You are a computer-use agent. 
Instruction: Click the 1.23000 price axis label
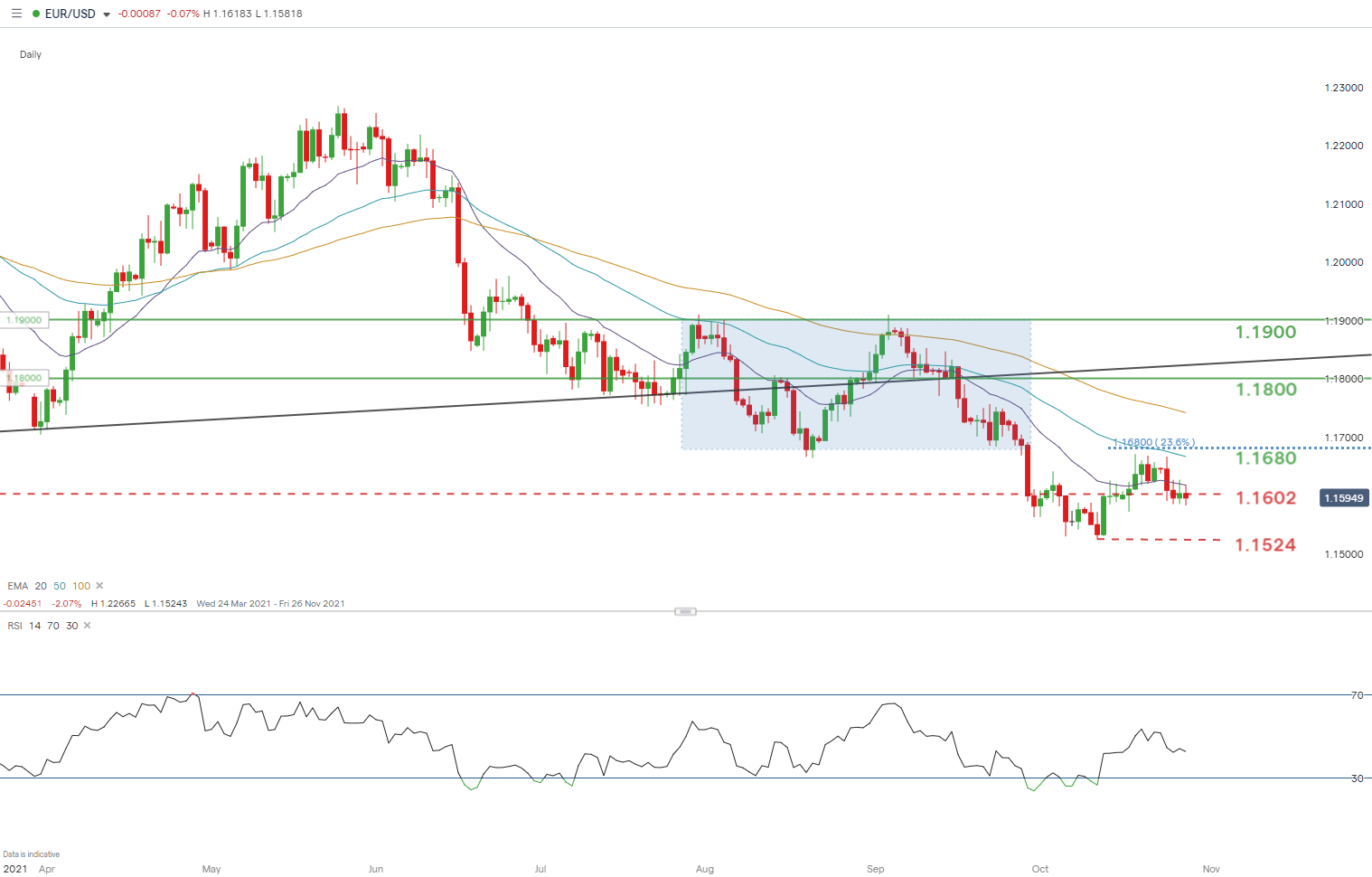pos(1344,88)
